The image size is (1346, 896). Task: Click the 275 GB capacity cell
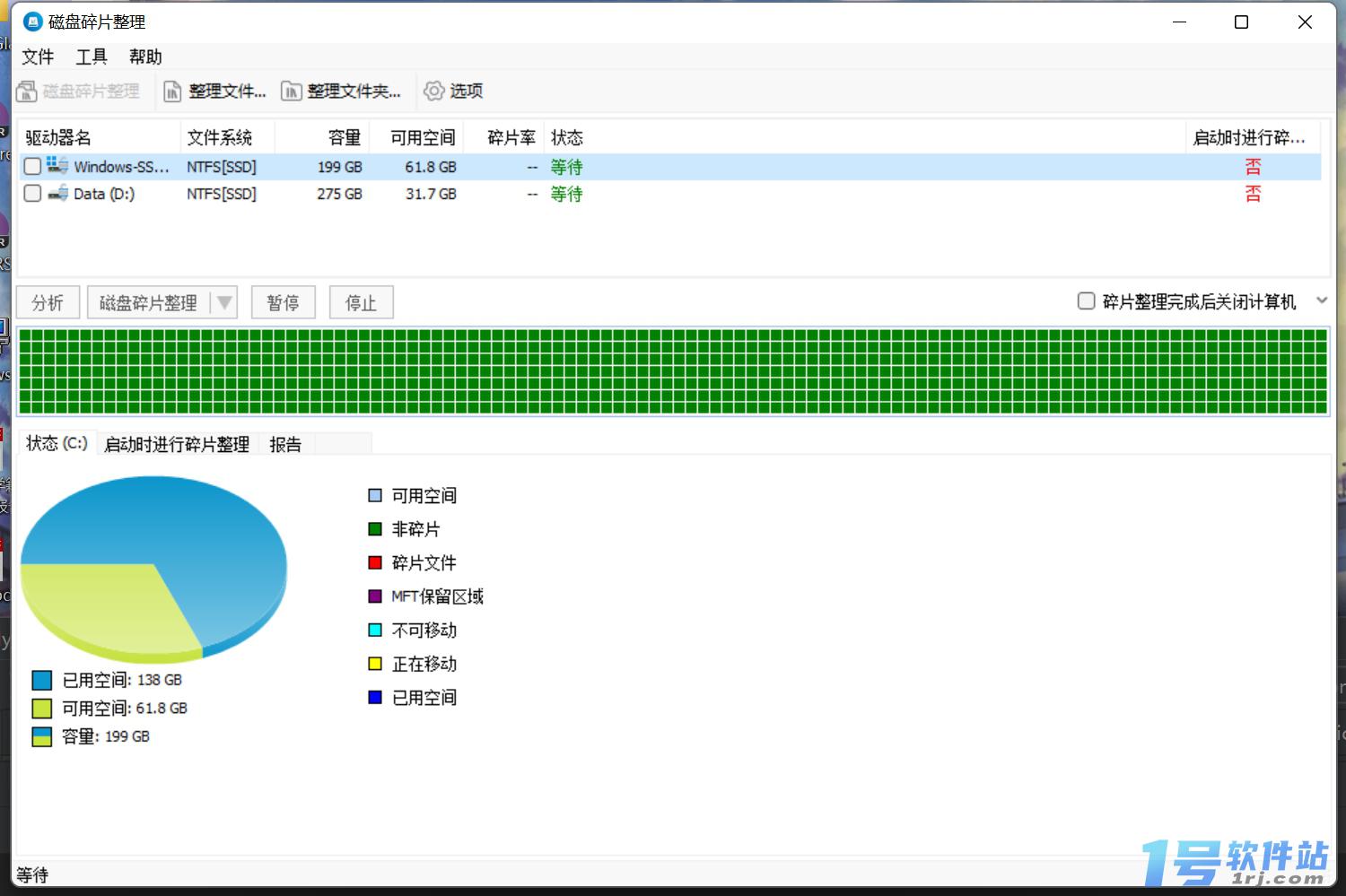point(339,194)
